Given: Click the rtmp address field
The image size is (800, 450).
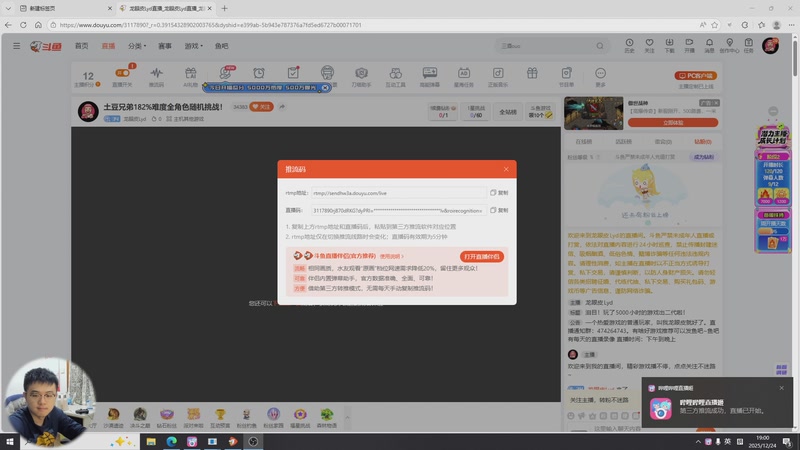Looking at the screenshot, I should [x=398, y=193].
